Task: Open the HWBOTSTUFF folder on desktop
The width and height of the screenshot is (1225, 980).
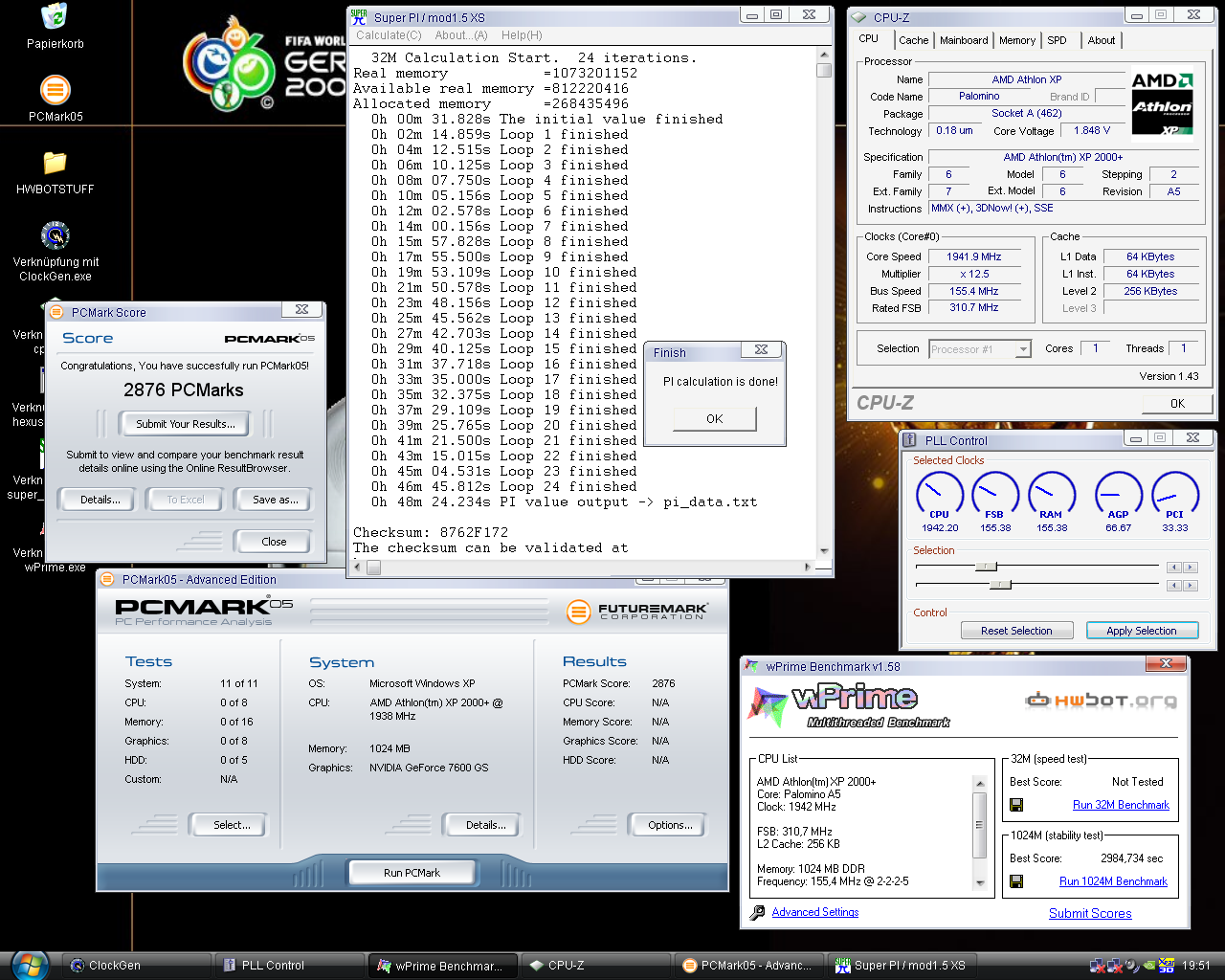Action: (56, 172)
